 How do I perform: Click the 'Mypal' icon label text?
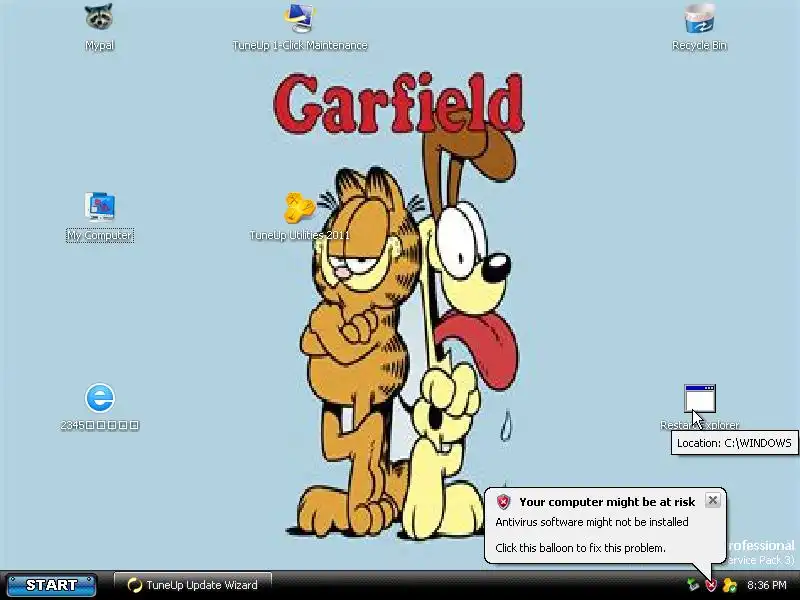(99, 45)
